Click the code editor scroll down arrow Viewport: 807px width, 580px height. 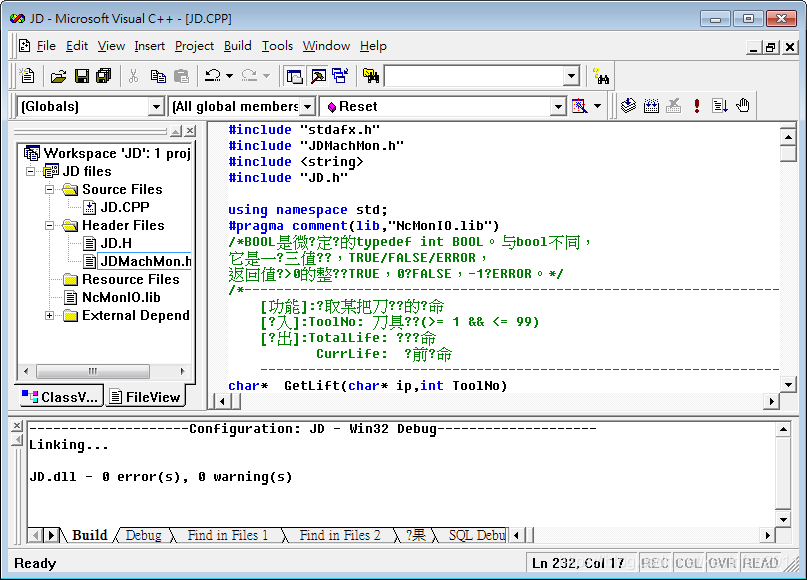[788, 384]
